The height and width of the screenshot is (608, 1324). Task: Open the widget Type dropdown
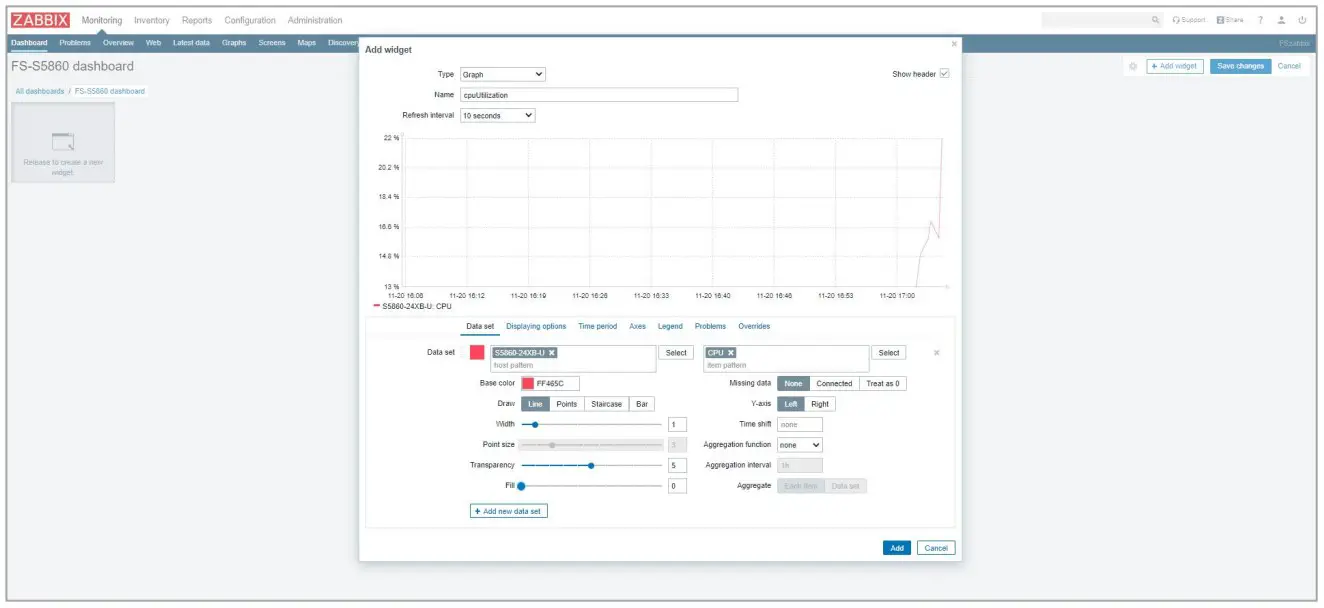pos(503,74)
